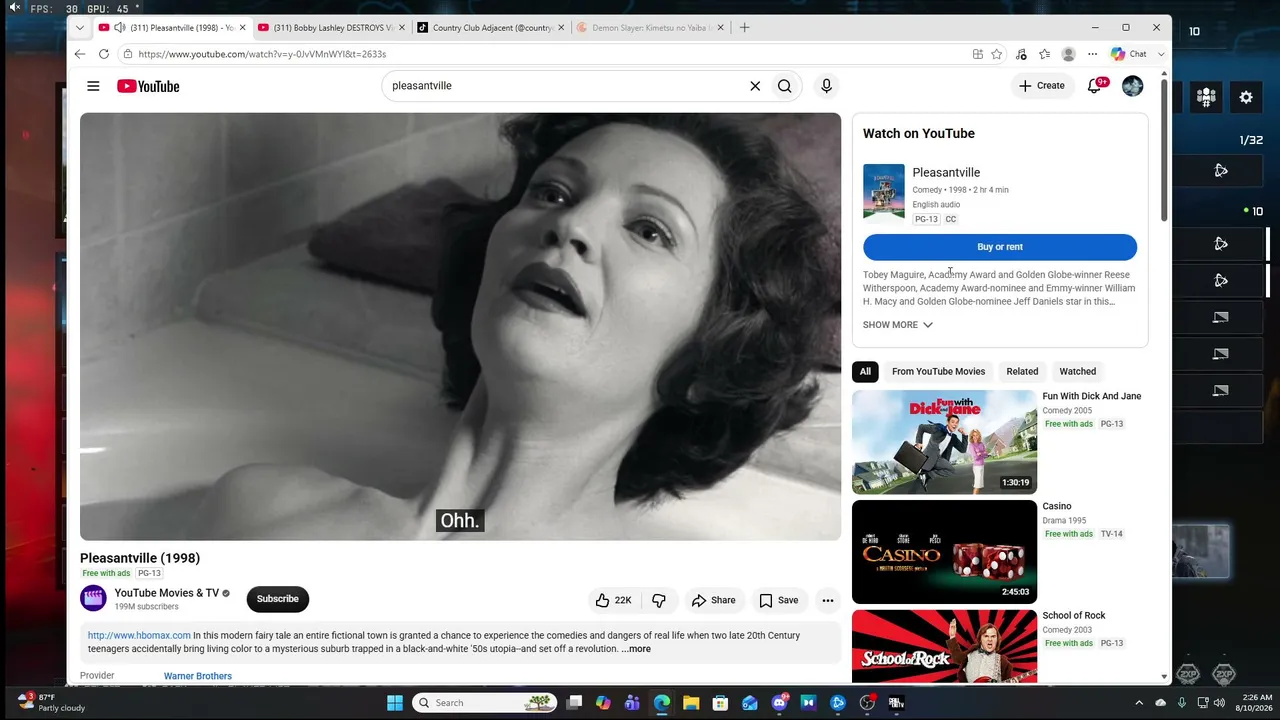The width and height of the screenshot is (1280, 720).
Task: Open the YouTube Movies & TV channel avatar
Action: click(93, 598)
